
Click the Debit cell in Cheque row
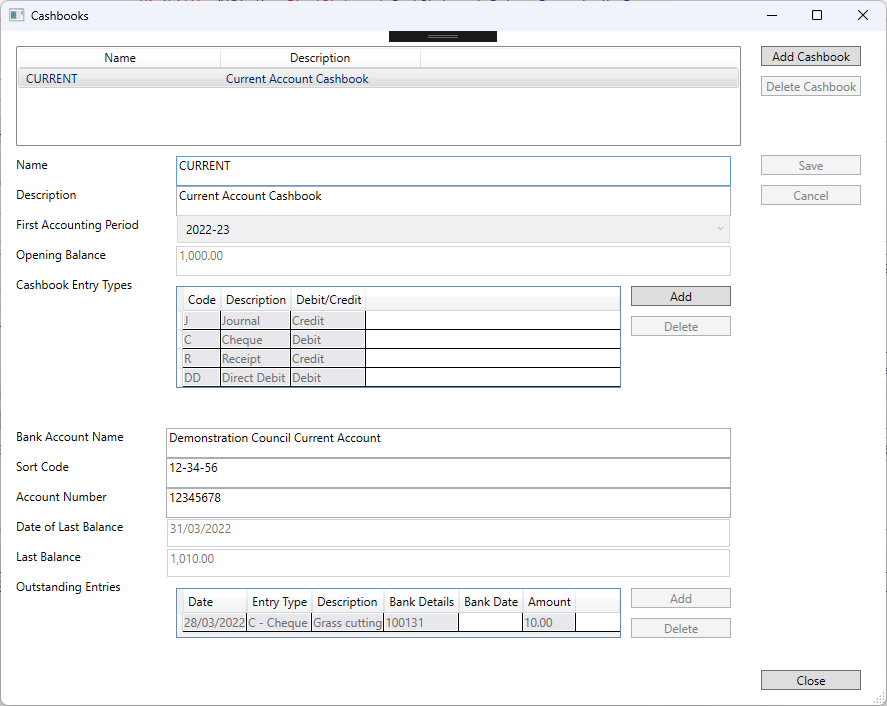point(328,340)
